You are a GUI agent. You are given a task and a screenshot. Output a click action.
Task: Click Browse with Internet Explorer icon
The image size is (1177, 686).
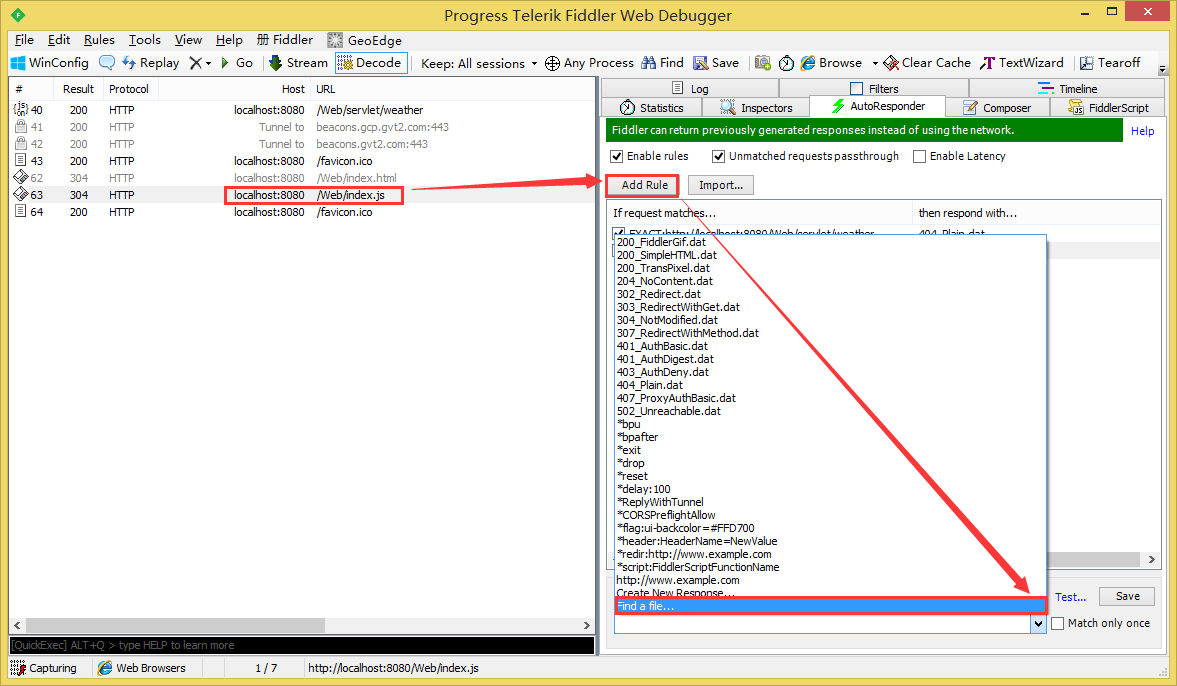pos(831,63)
